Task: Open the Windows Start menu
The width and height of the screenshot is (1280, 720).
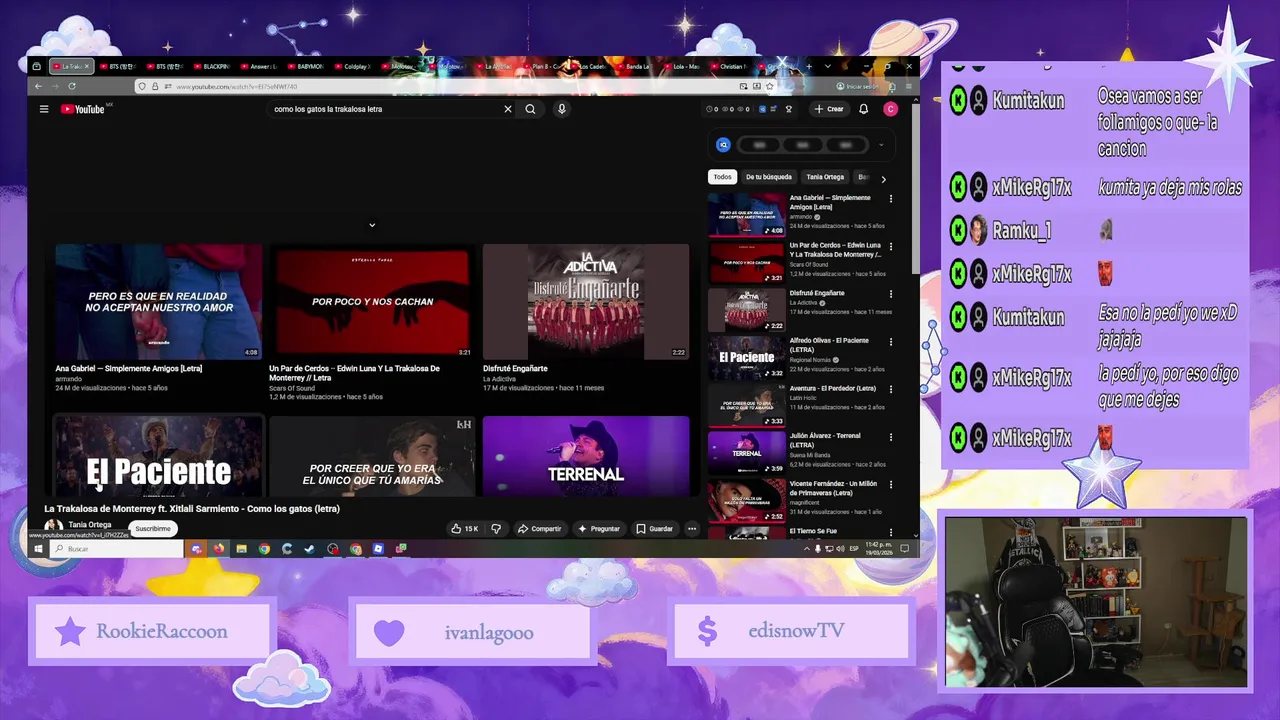Action: (x=38, y=548)
